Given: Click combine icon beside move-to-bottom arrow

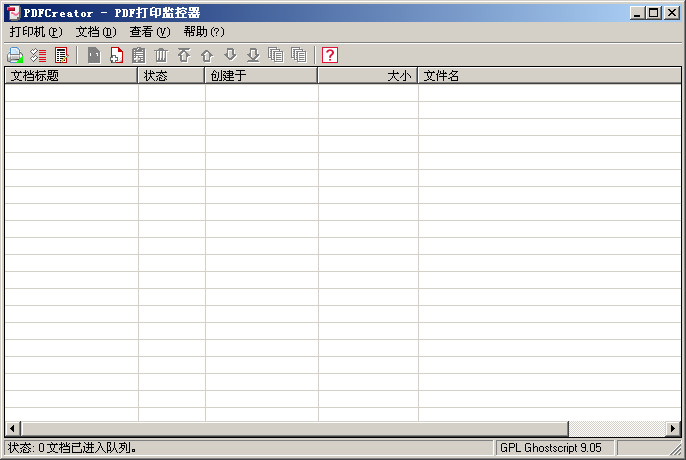Looking at the screenshot, I should tap(276, 55).
